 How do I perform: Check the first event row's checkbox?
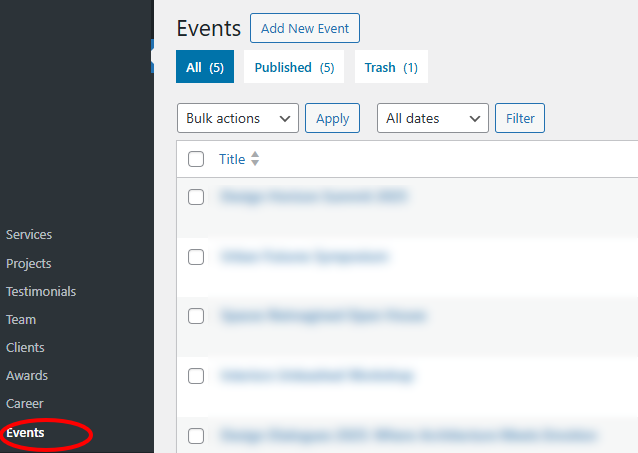[x=196, y=197]
